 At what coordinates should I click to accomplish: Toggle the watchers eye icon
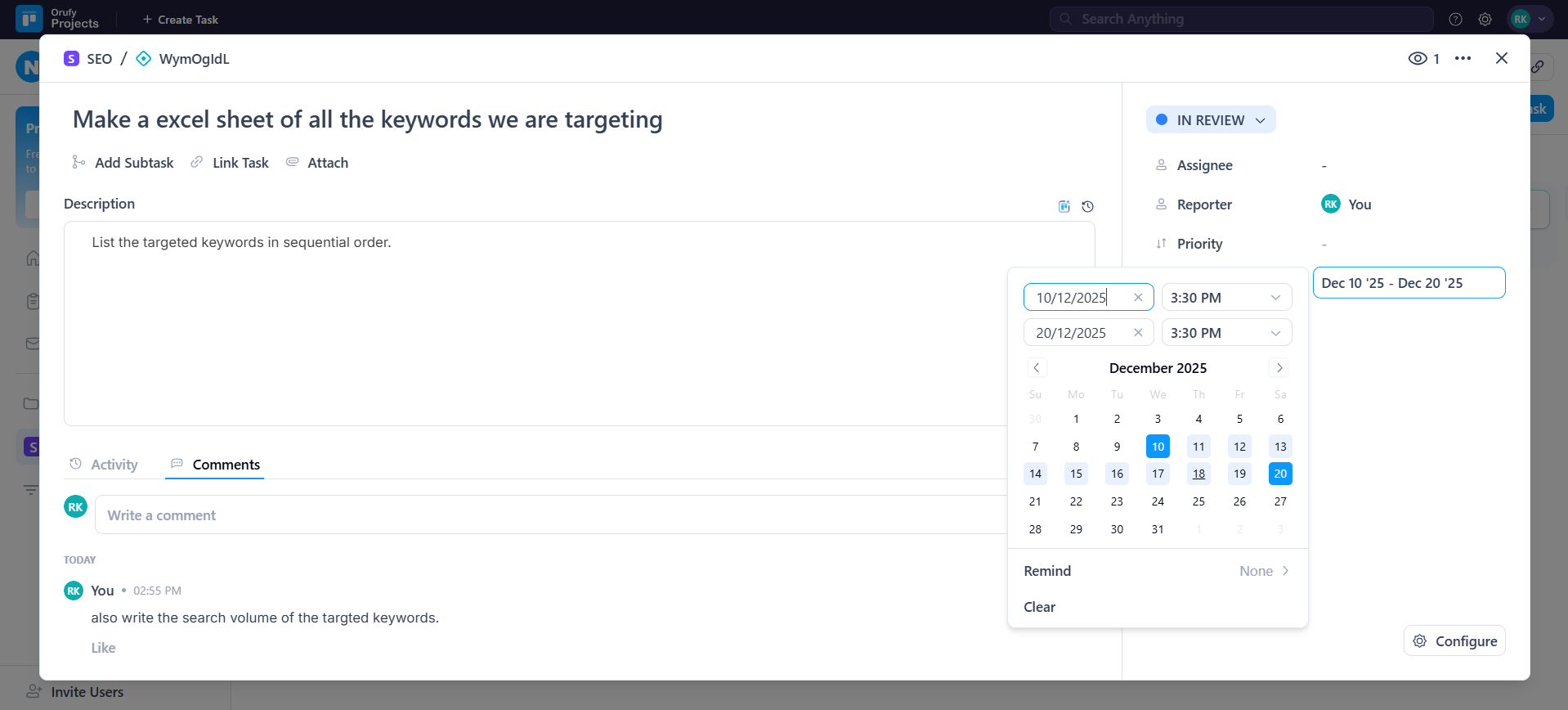[1418, 58]
